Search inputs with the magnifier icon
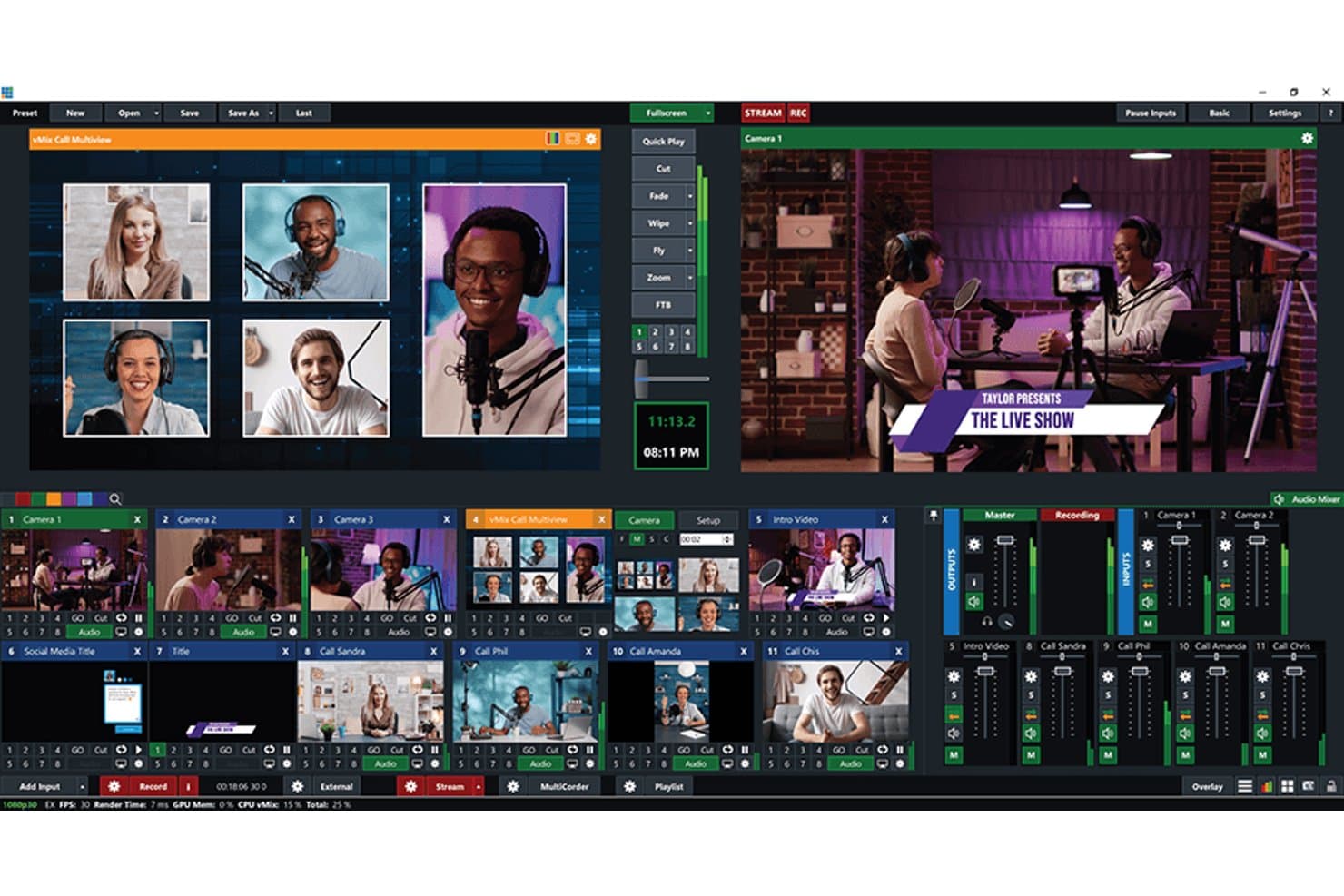1344x896 pixels. click(x=115, y=498)
